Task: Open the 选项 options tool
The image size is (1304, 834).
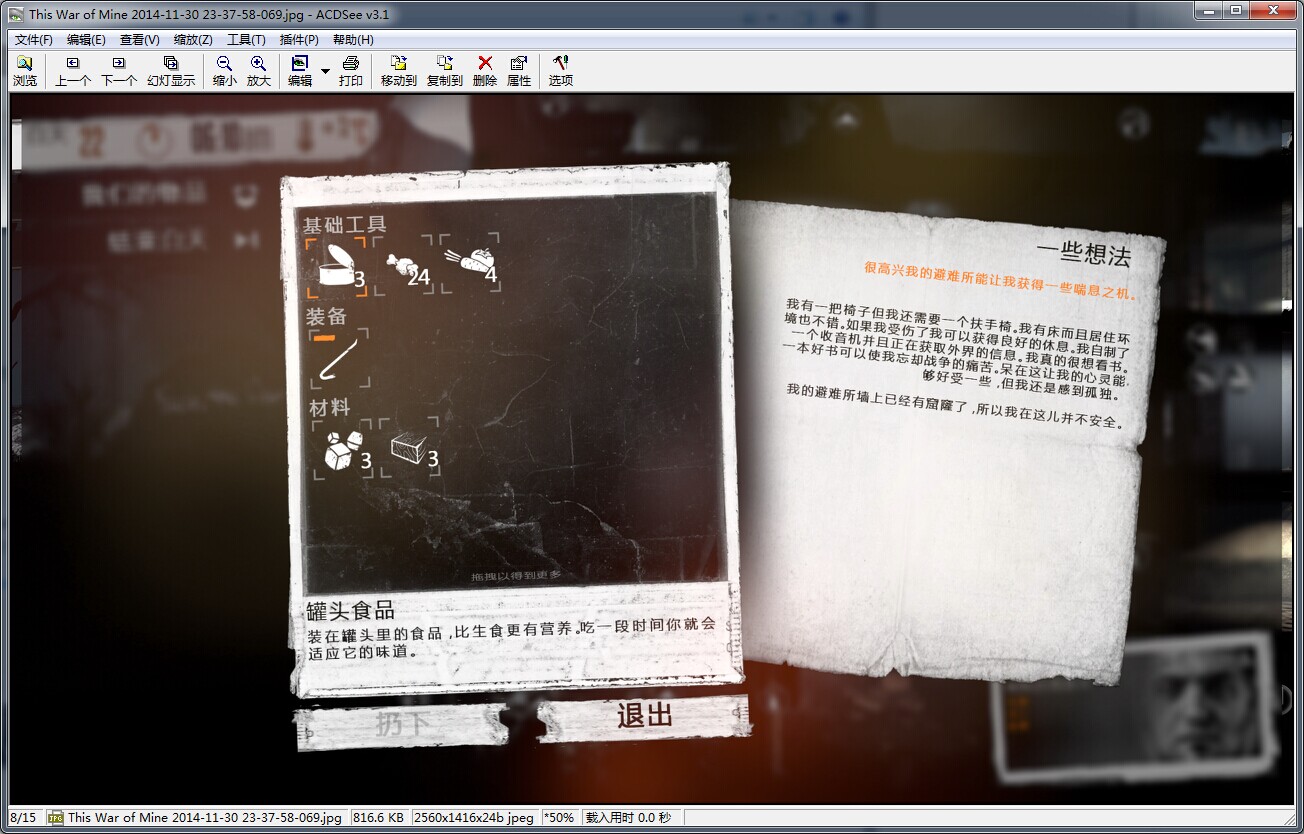Action: point(561,71)
